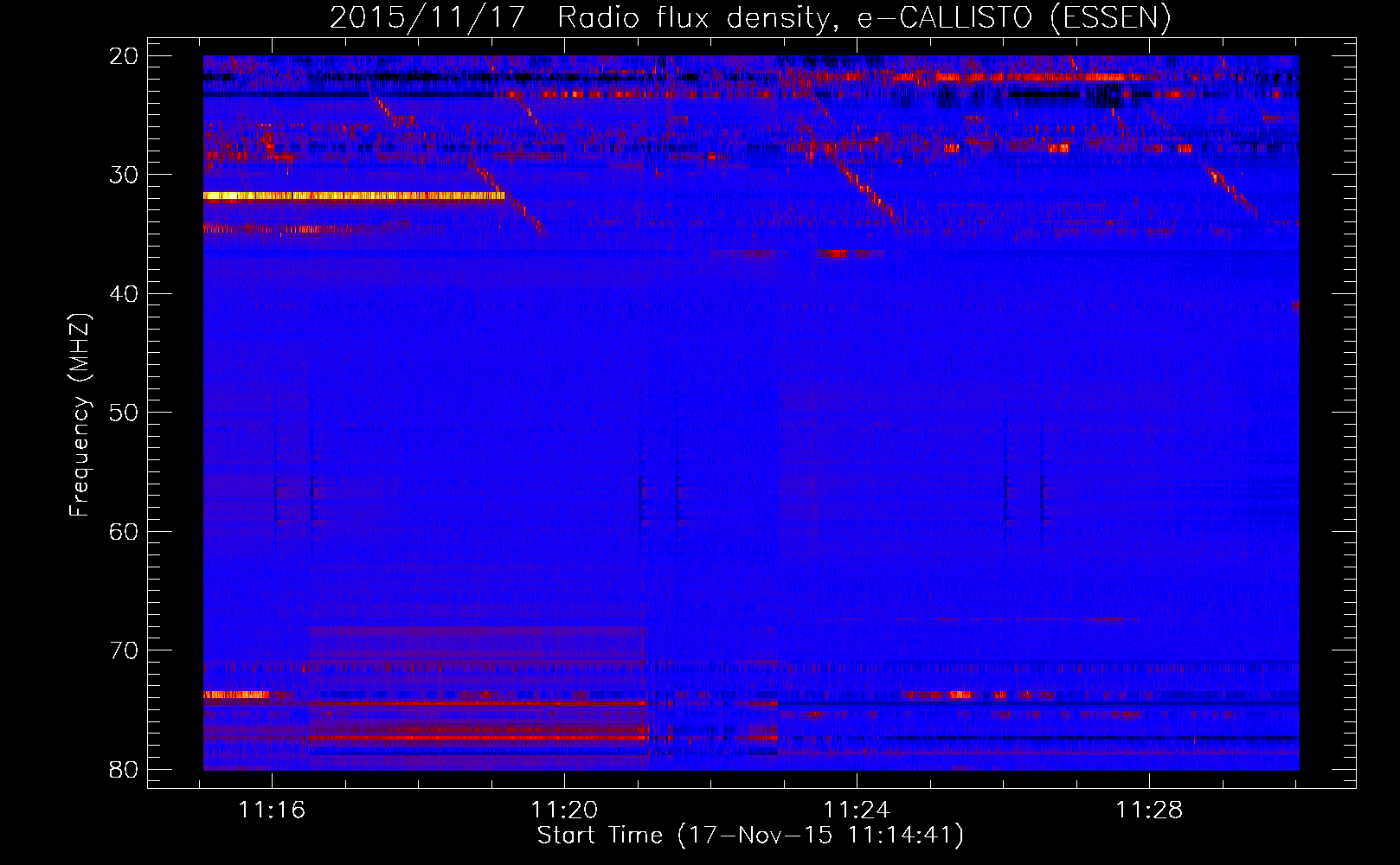Click the red blob near 37 MHz at 11:24
1400x865 pixels.
838,254
